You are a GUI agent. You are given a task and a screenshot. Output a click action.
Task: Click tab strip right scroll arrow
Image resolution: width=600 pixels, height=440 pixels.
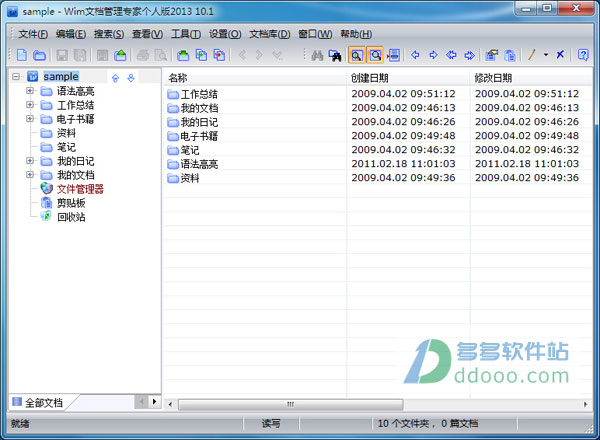[x=154, y=402]
